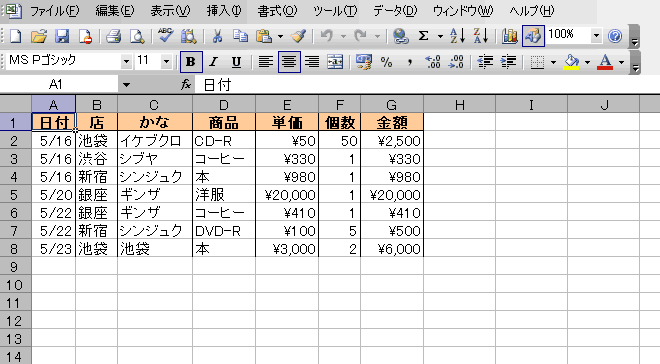
Task: Open the Chart Wizard icon
Action: pos(509,36)
